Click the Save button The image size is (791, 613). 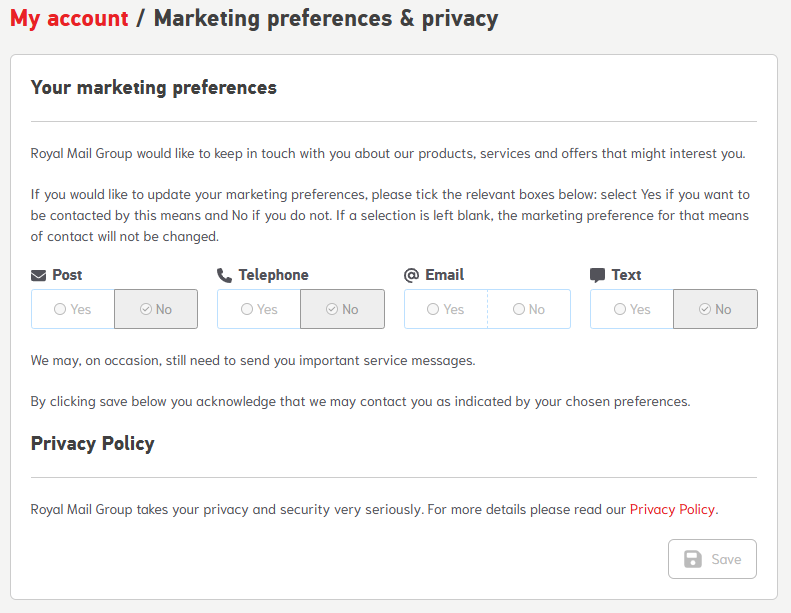click(x=712, y=559)
